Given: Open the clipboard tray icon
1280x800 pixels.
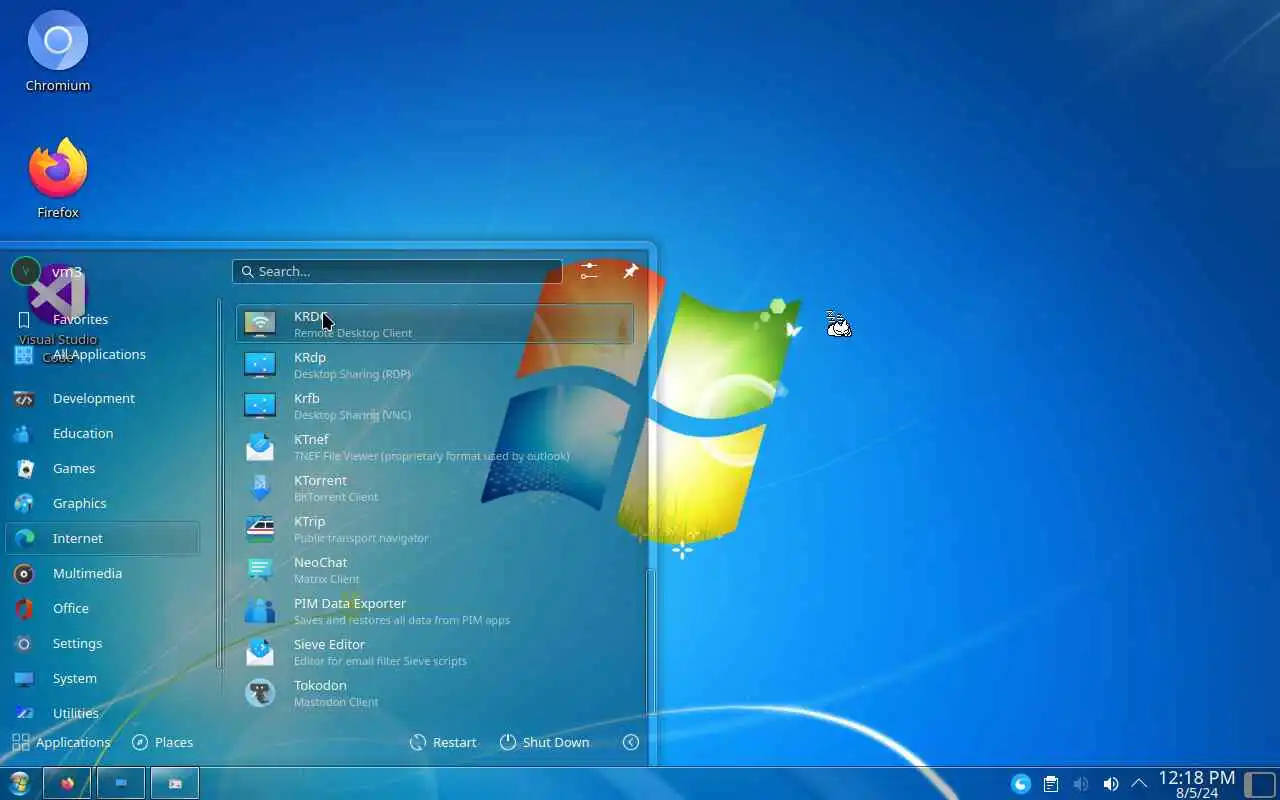Looking at the screenshot, I should (1050, 784).
